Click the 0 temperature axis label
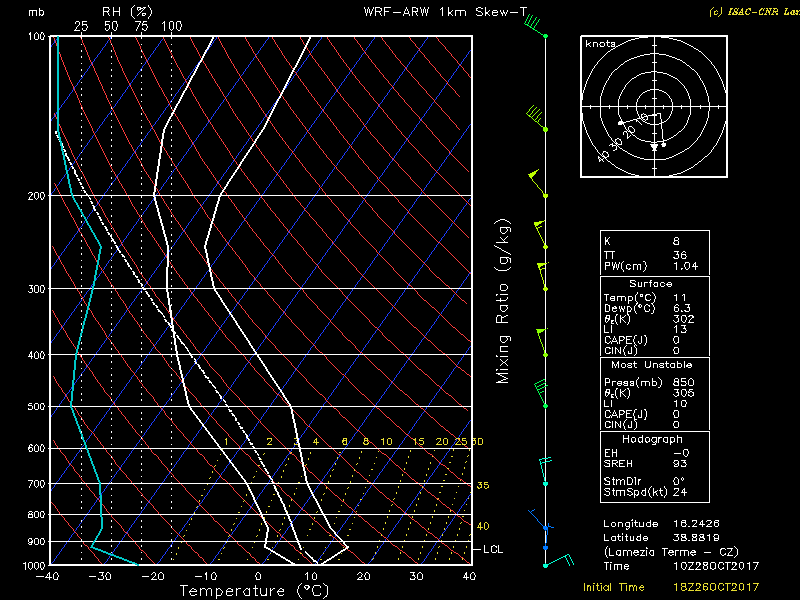The height and width of the screenshot is (600, 800). [x=258, y=577]
